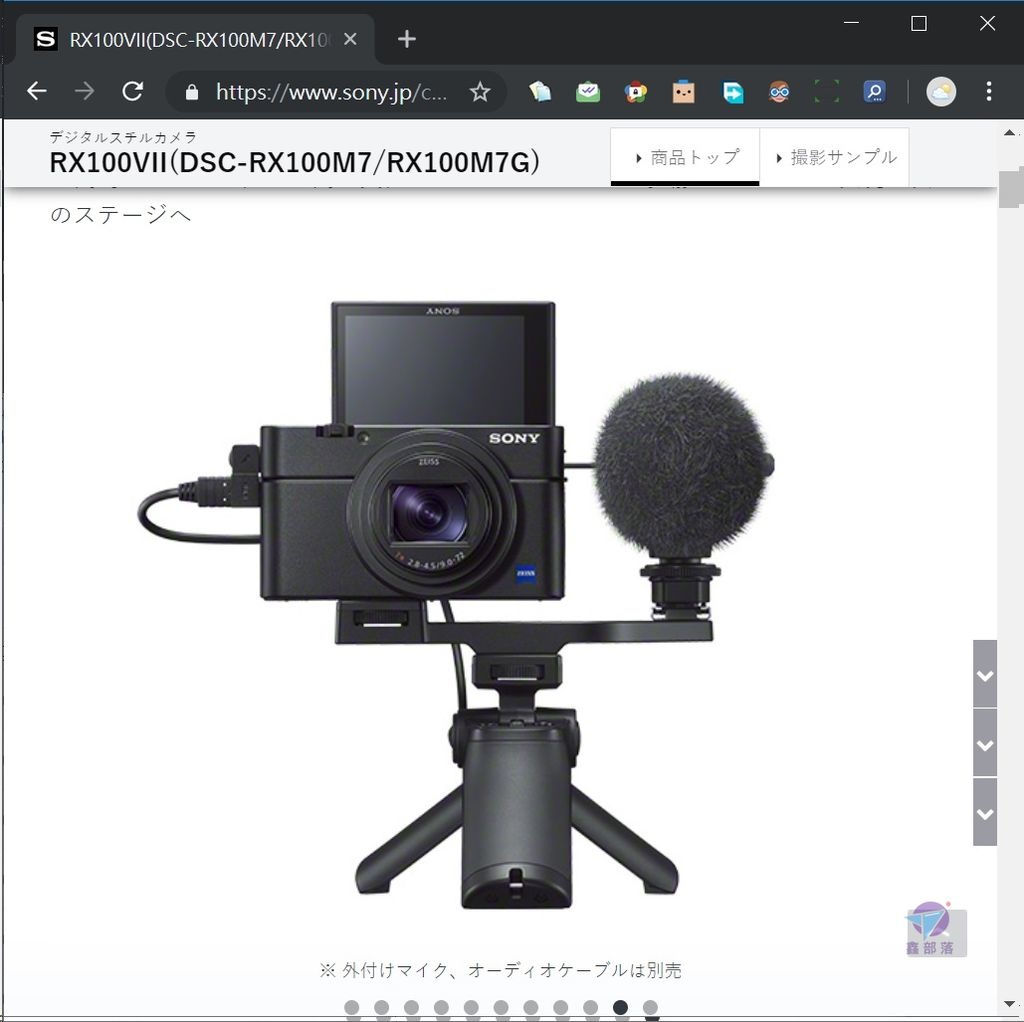This screenshot has width=1024, height=1022.
Task: Click the RX100VII(DSC-RX100M7/RX100M7G) page heading
Action: tap(295, 163)
